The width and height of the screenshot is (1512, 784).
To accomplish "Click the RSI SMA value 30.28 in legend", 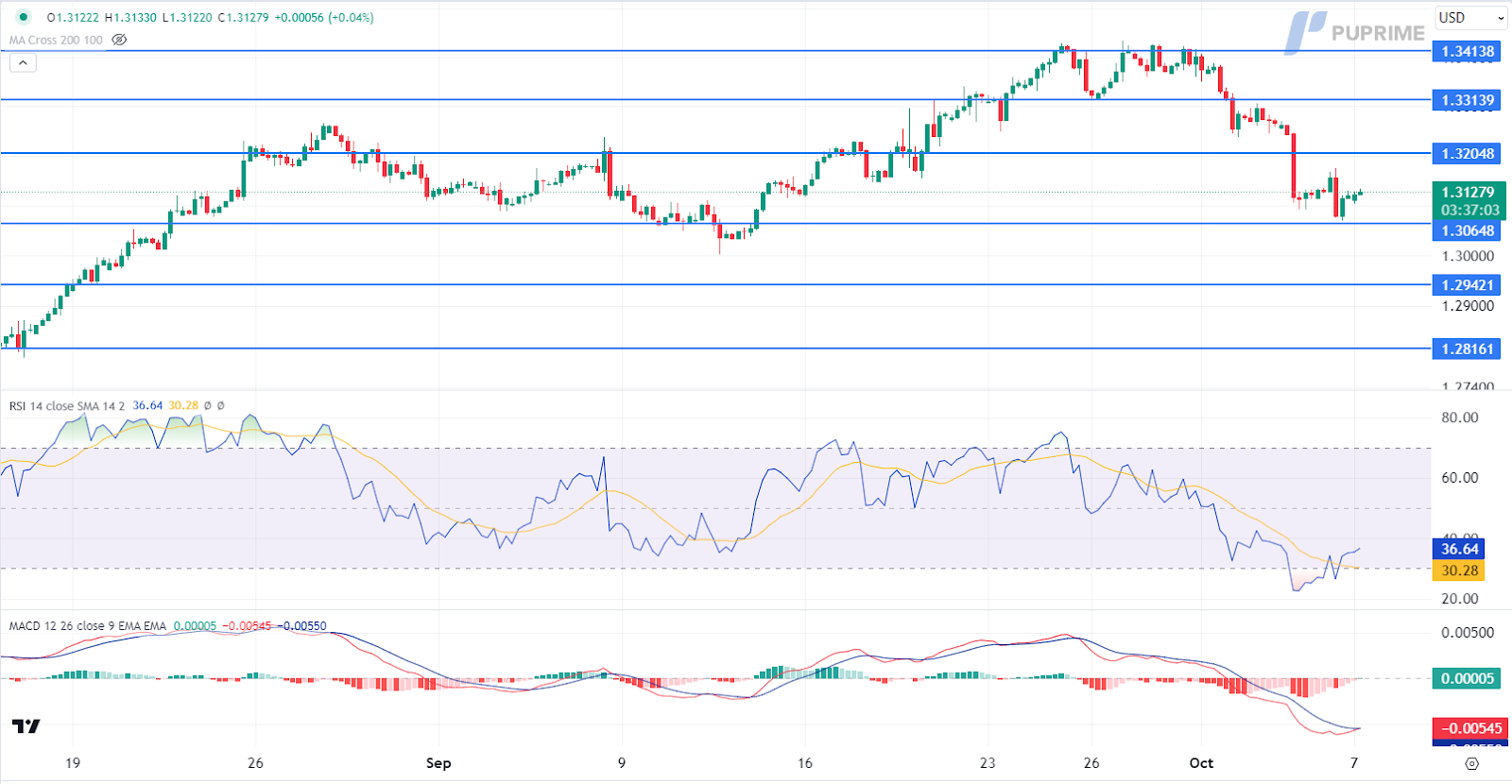I will coord(183,406).
